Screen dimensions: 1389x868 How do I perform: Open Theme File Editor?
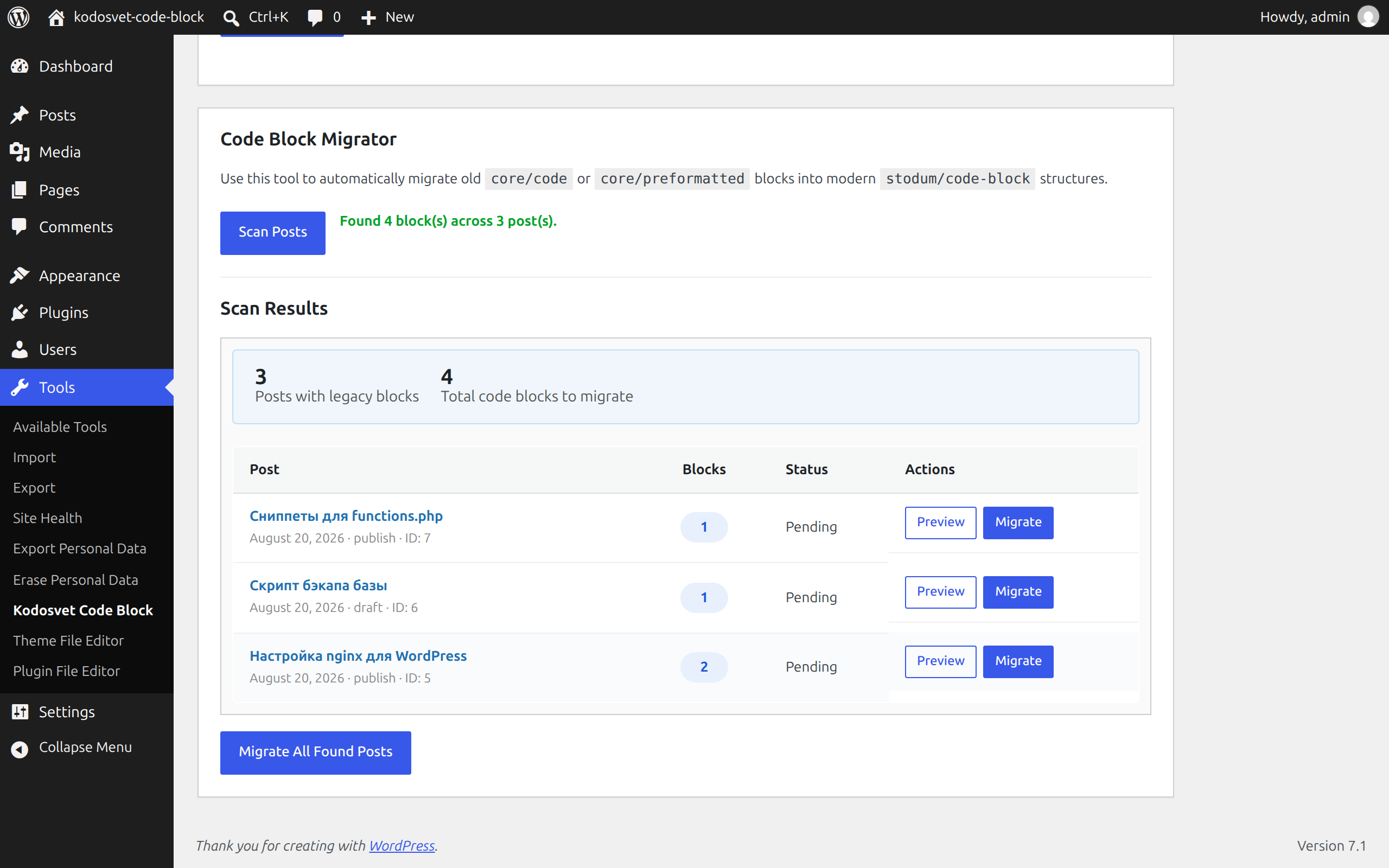68,640
